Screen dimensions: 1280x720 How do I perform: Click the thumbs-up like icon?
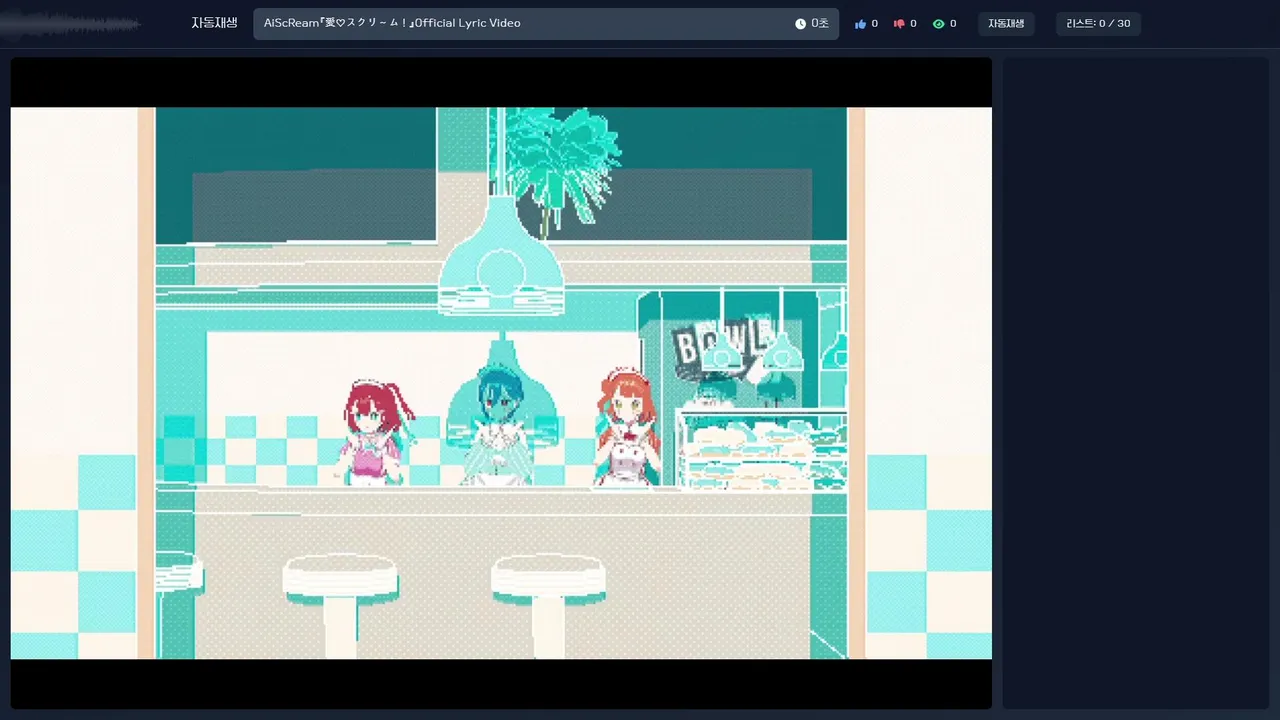[860, 24]
